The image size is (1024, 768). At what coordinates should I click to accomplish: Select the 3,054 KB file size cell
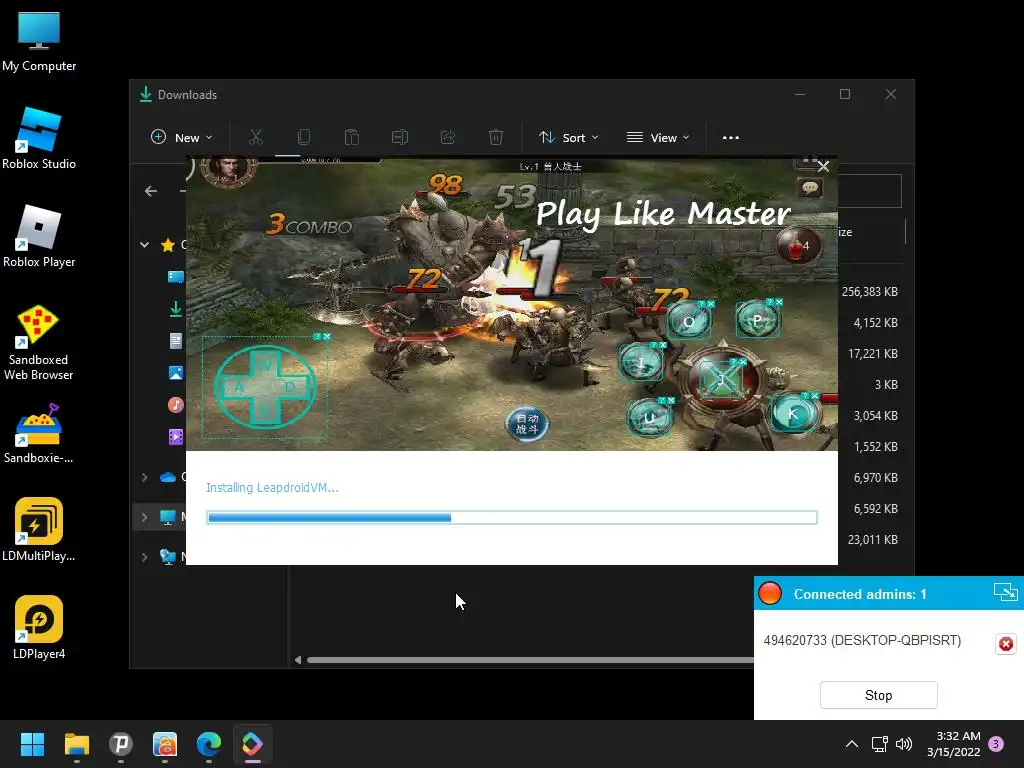tap(875, 415)
